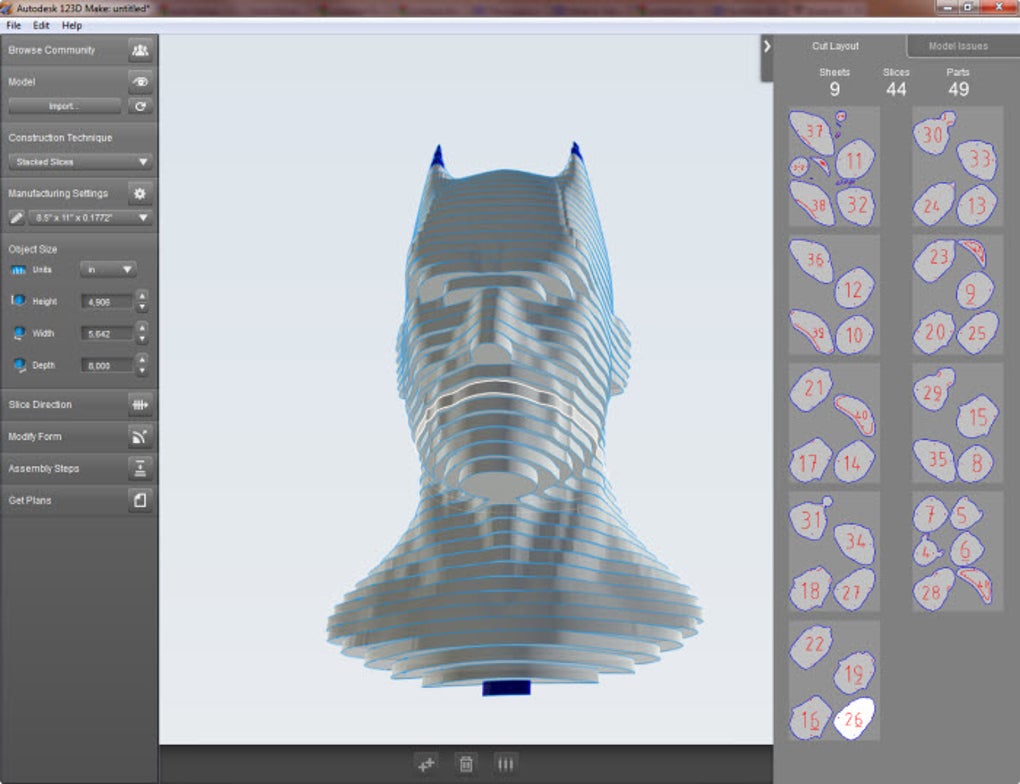This screenshot has height=784, width=1020.
Task: Select part 30 in cut layout
Action: click(933, 134)
